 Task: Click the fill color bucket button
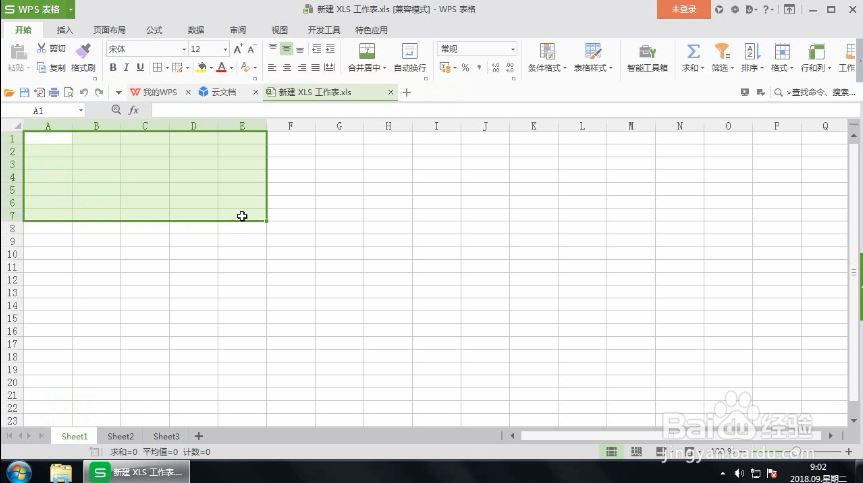pyautogui.click(x=201, y=67)
